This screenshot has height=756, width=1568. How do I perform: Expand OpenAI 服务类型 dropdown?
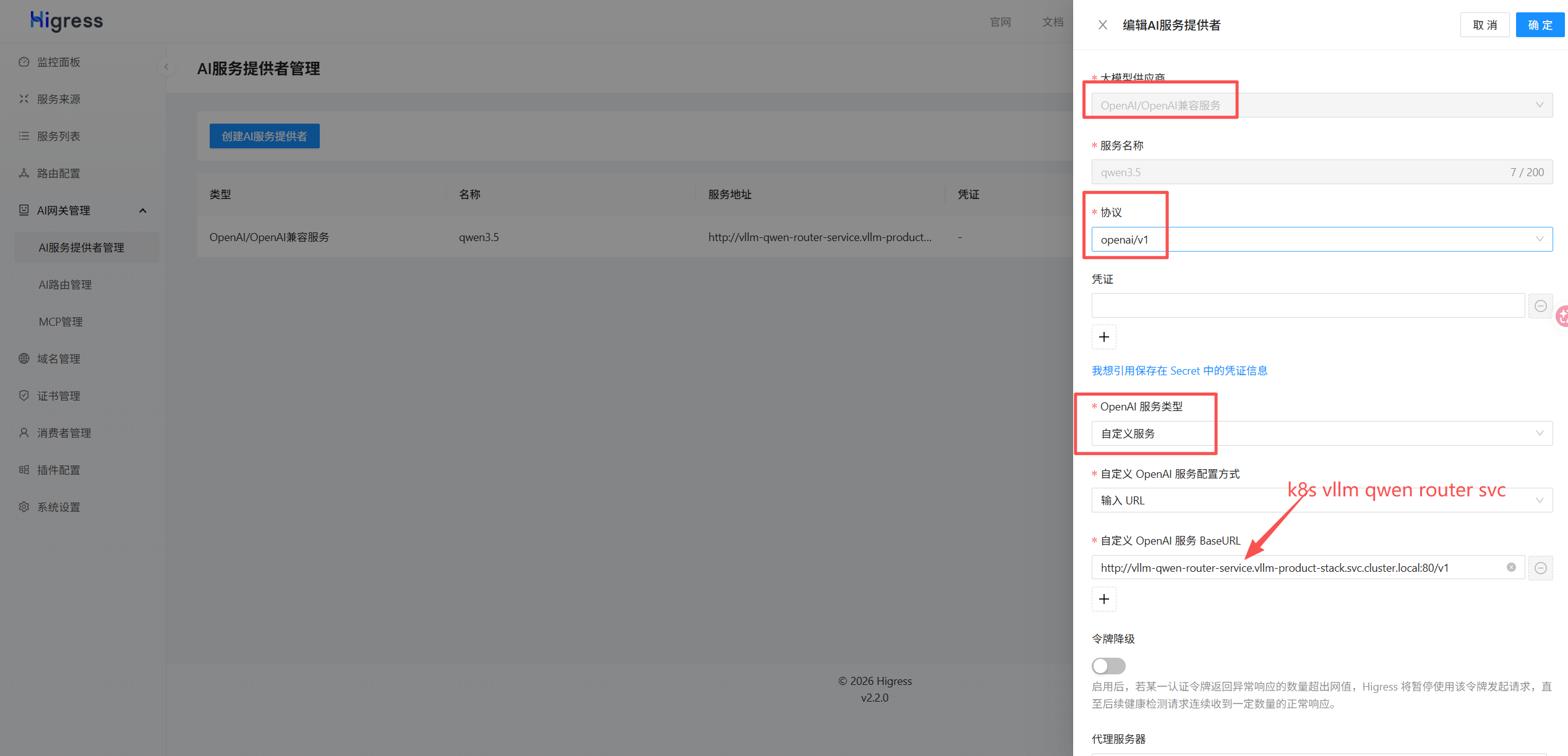(1321, 433)
